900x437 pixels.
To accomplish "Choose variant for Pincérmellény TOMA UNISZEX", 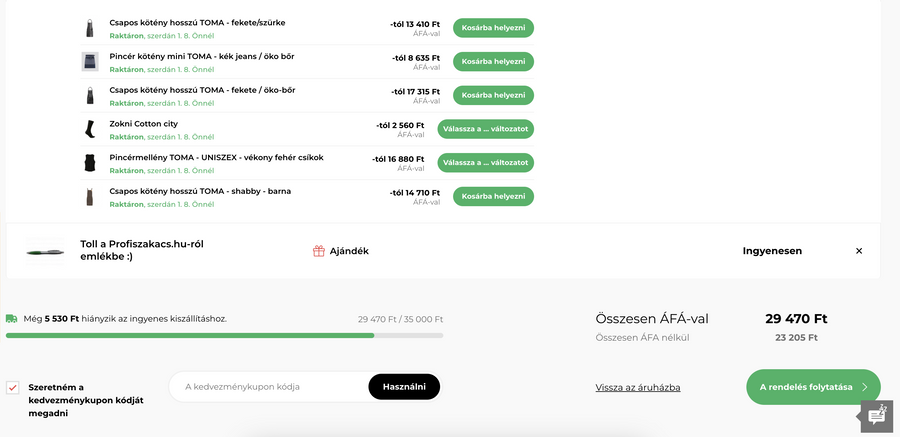I will click(485, 163).
